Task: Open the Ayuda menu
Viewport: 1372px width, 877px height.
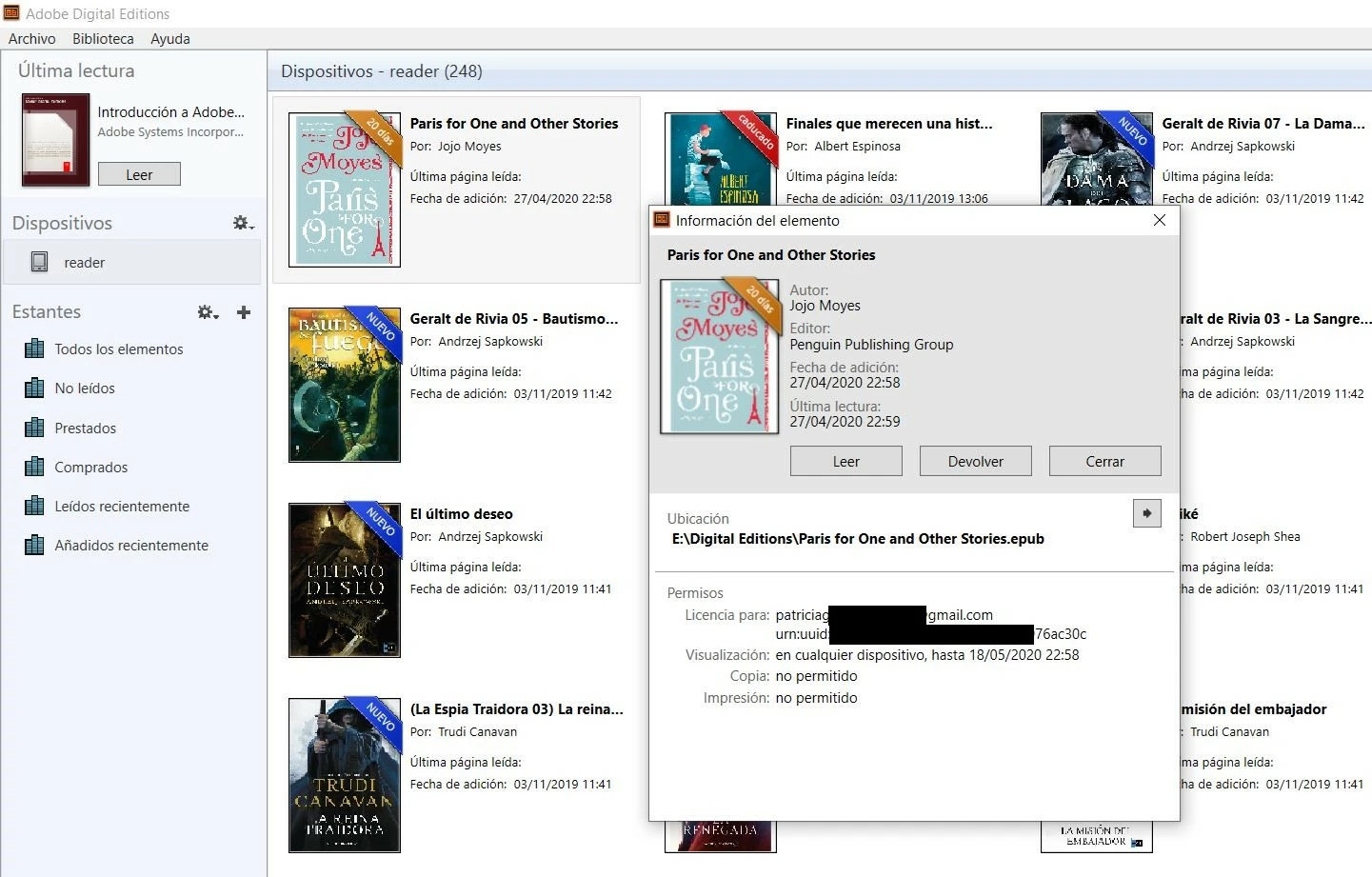Action: click(x=170, y=39)
